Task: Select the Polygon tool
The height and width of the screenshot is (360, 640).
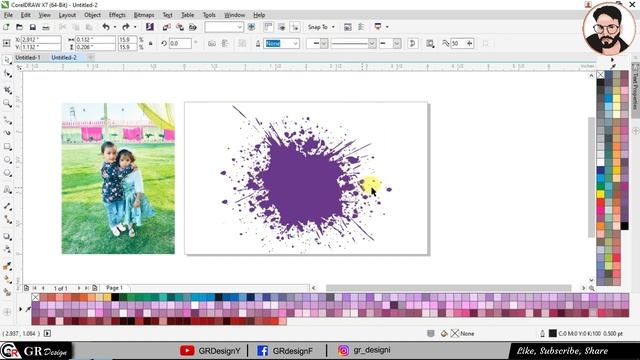Action: coord(7,173)
